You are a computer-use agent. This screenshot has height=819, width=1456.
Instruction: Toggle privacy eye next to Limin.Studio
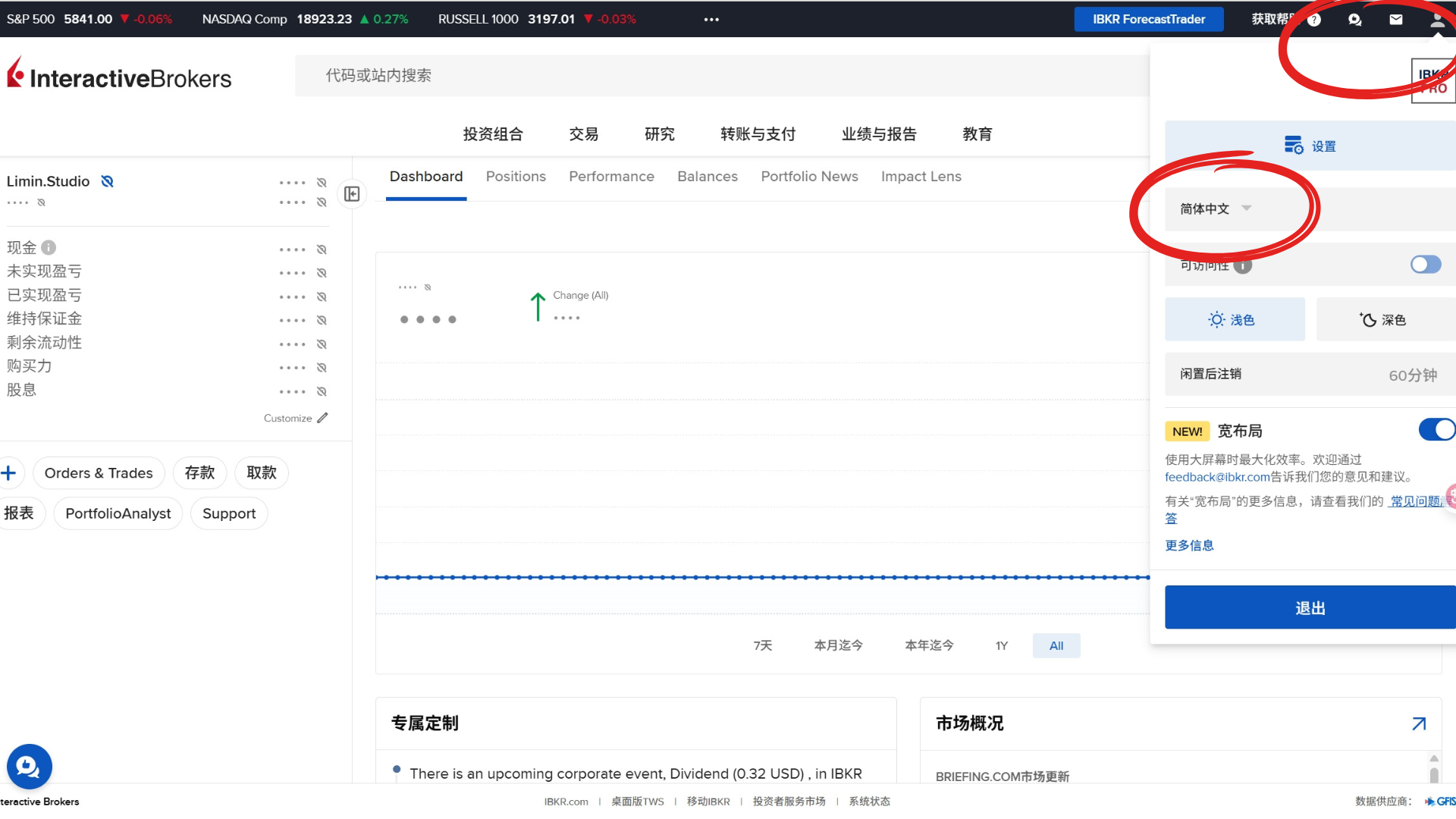pyautogui.click(x=108, y=181)
